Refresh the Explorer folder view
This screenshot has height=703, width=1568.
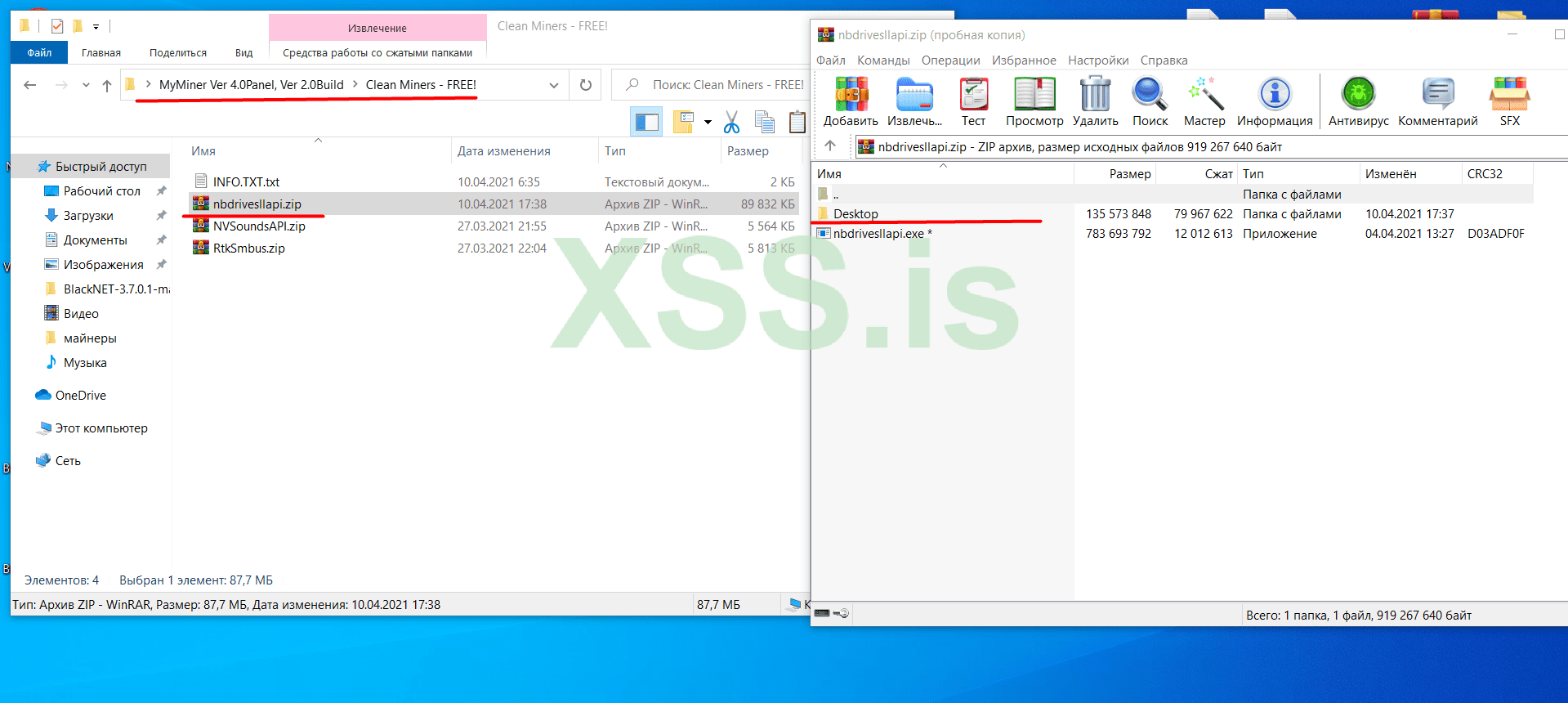point(585,85)
